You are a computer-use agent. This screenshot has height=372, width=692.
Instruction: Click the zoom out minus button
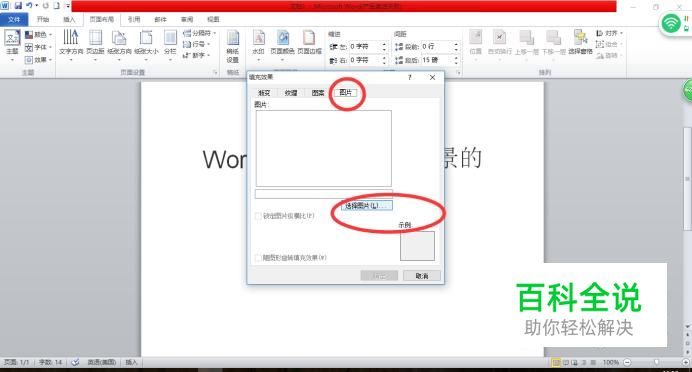[627, 362]
